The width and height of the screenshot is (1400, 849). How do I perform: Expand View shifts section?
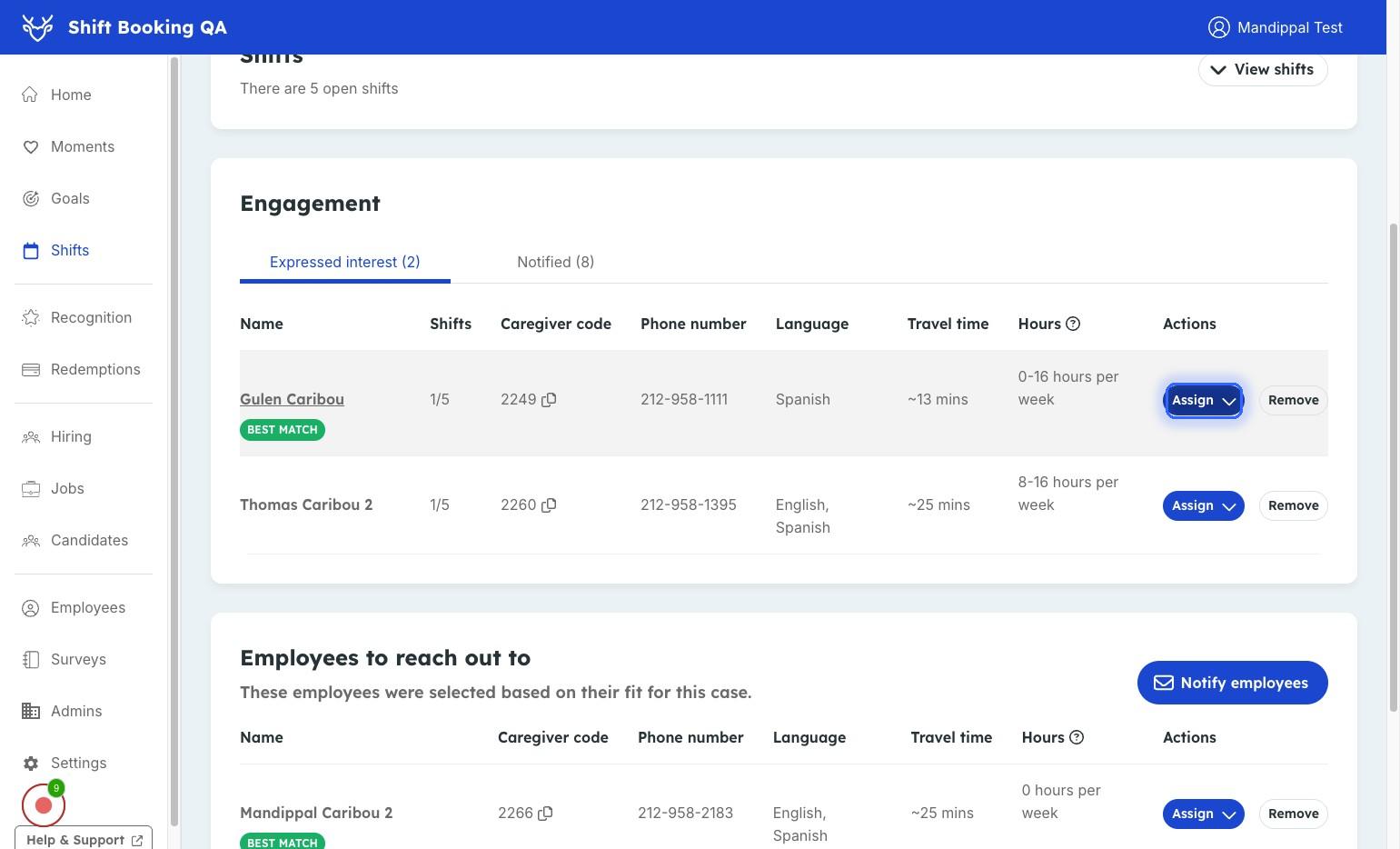1263,69
